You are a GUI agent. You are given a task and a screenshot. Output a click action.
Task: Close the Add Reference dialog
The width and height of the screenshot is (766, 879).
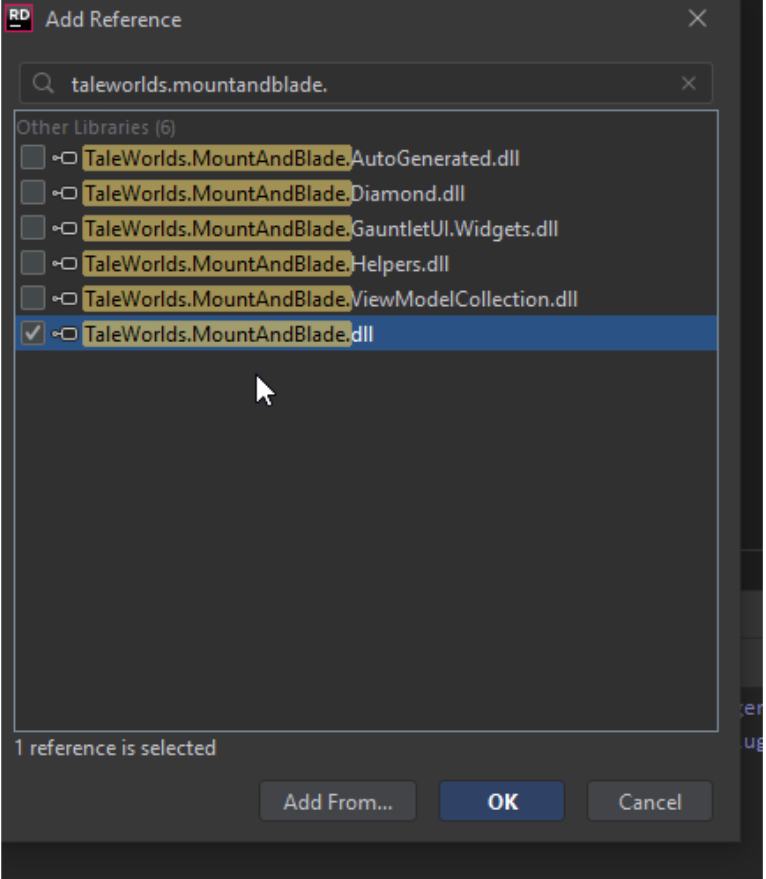pyautogui.click(x=697, y=18)
